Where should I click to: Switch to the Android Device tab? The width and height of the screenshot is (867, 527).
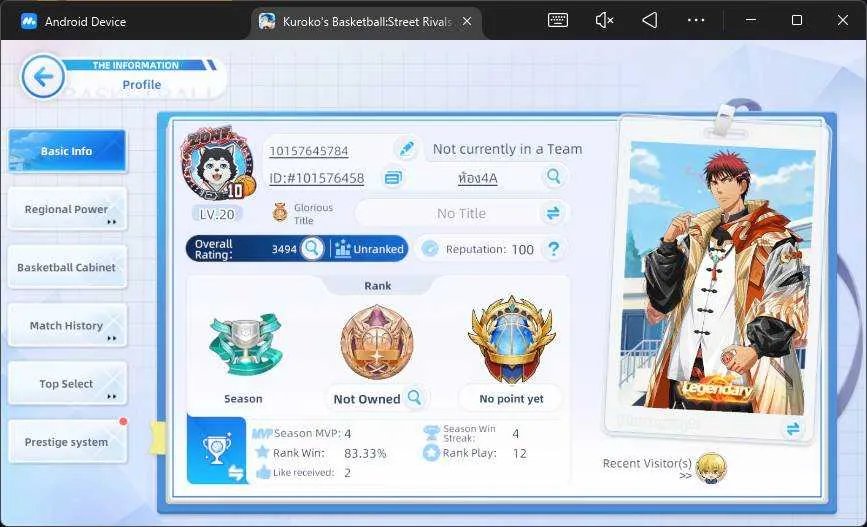coord(74,22)
